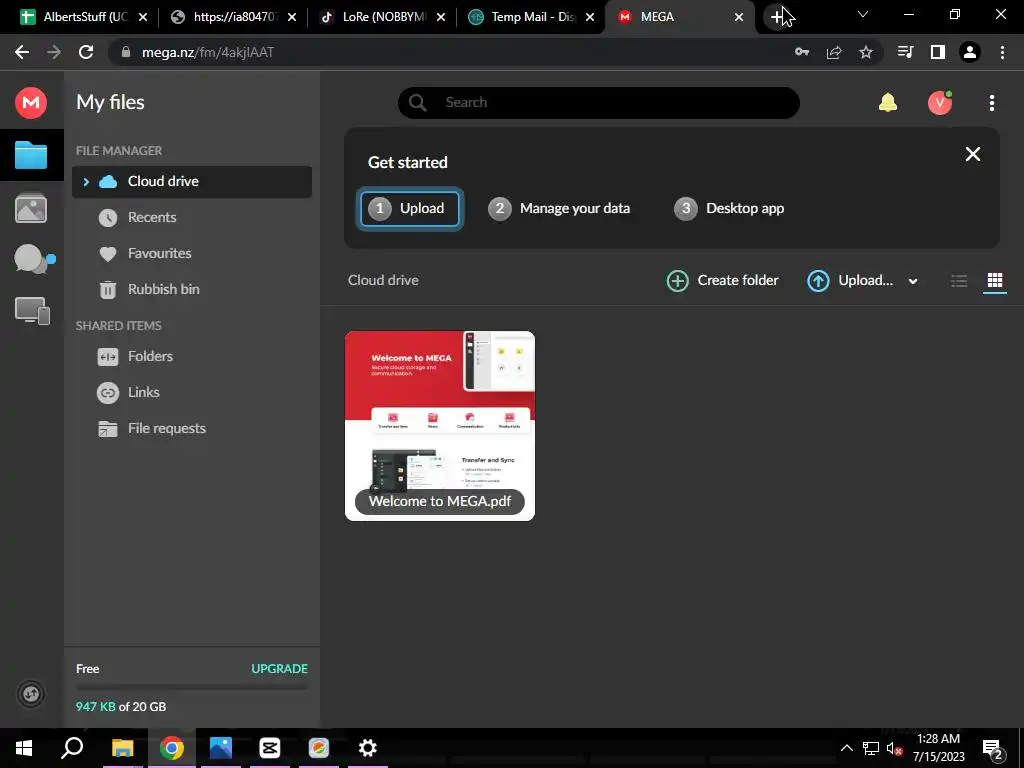
Task: Switch to the ia80470 browser tab
Action: click(232, 17)
